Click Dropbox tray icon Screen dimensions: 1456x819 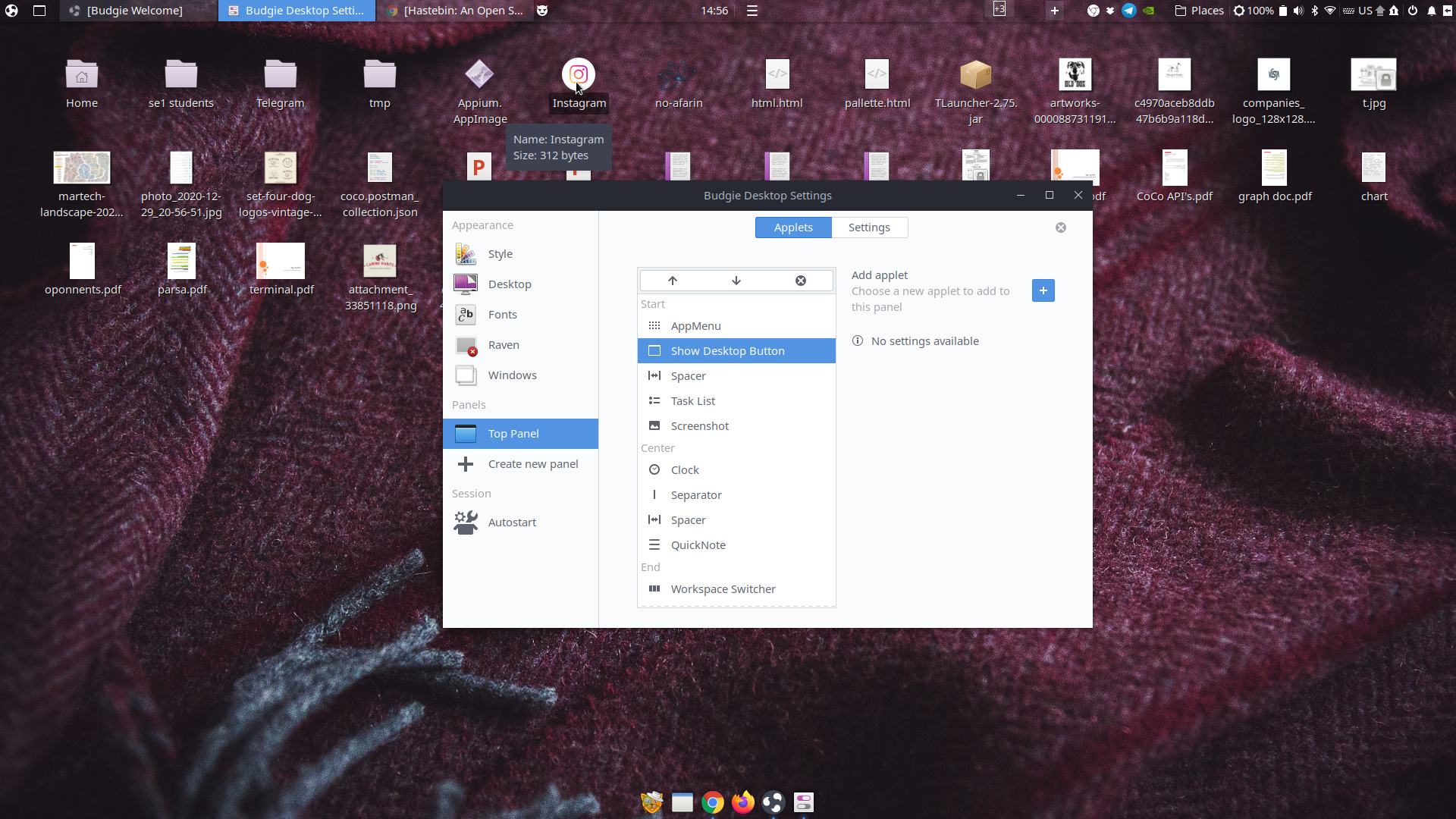point(1110,11)
